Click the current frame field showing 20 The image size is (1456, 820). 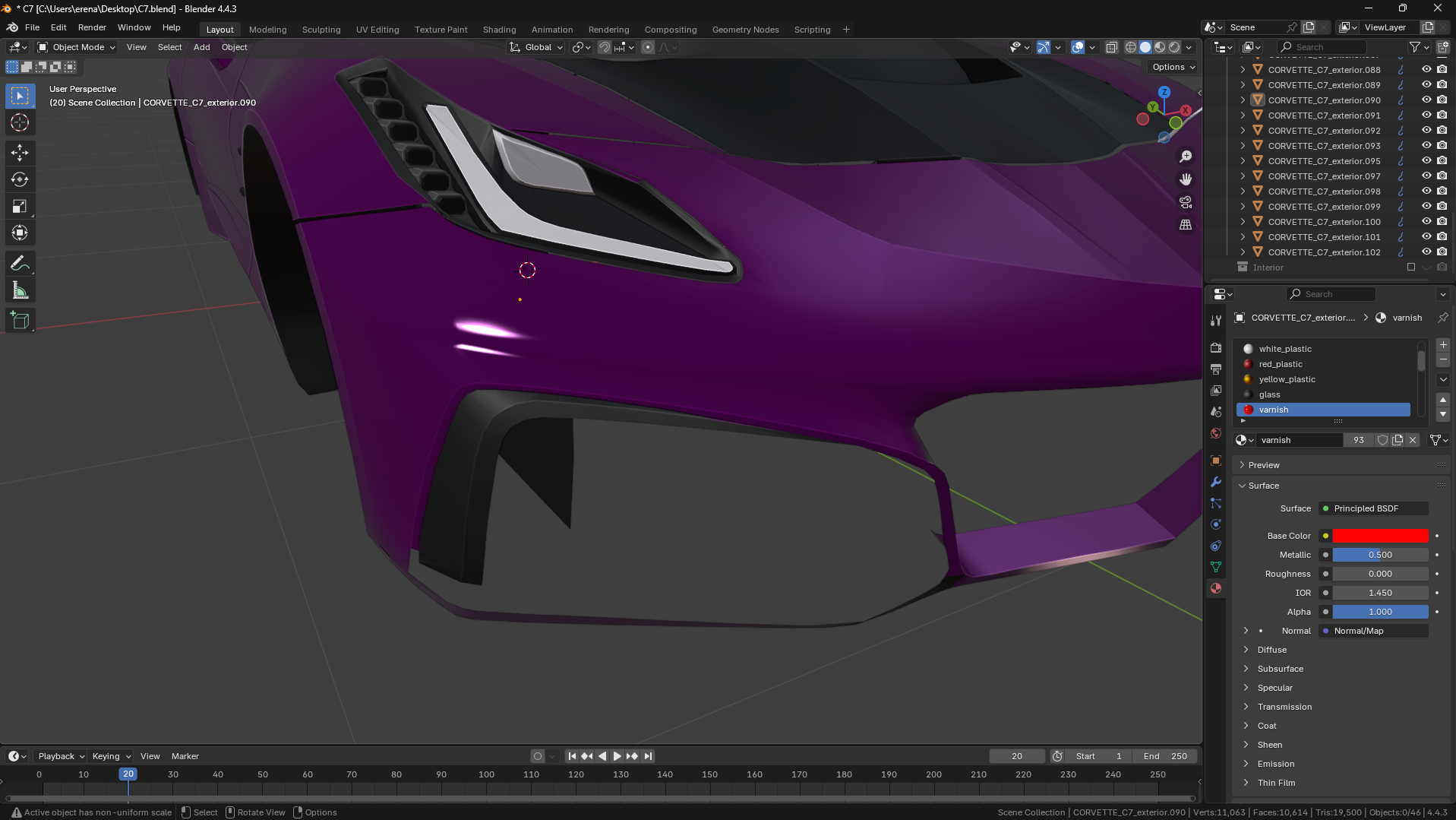click(1017, 756)
